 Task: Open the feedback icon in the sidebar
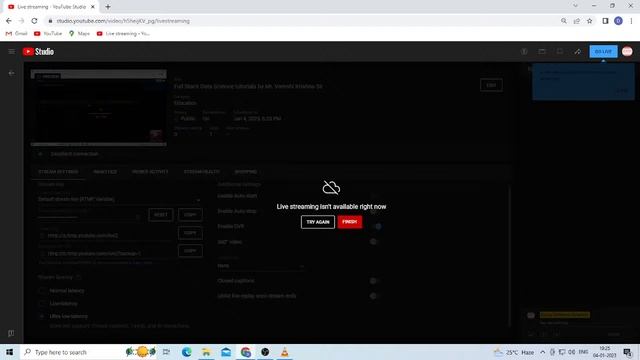pyautogui.click(x=11, y=333)
